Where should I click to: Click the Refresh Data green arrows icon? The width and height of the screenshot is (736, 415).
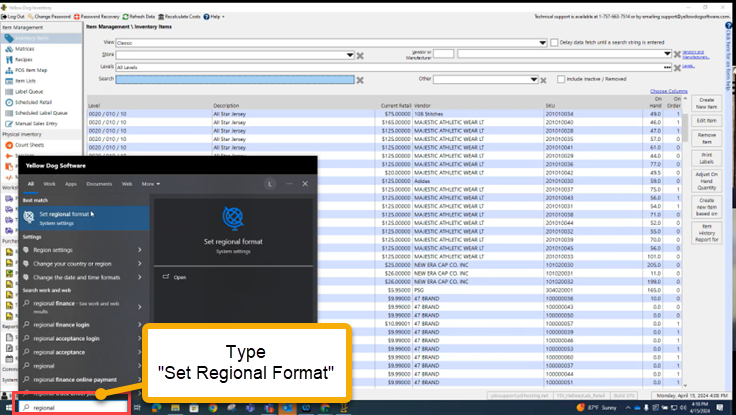(125, 16)
